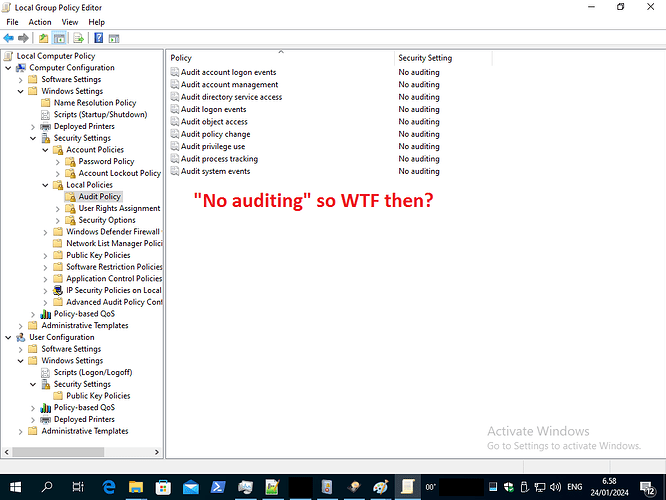Select Name Resolution Policy in tree

[95, 103]
